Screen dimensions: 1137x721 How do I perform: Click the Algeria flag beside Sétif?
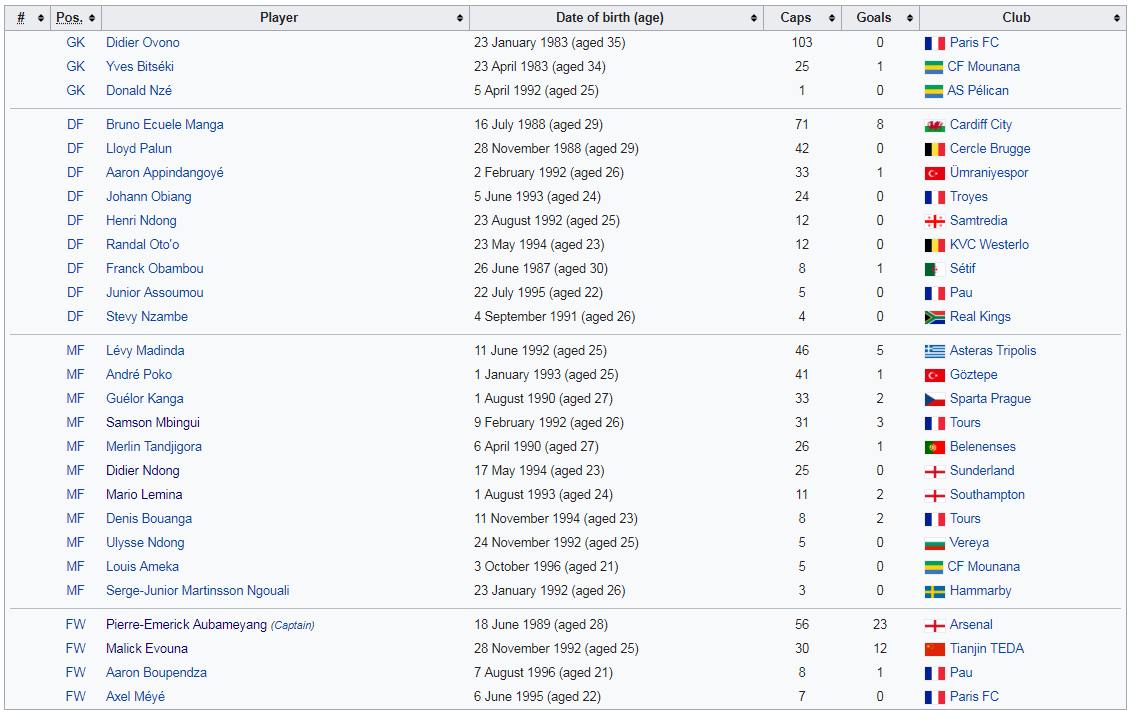point(935,269)
